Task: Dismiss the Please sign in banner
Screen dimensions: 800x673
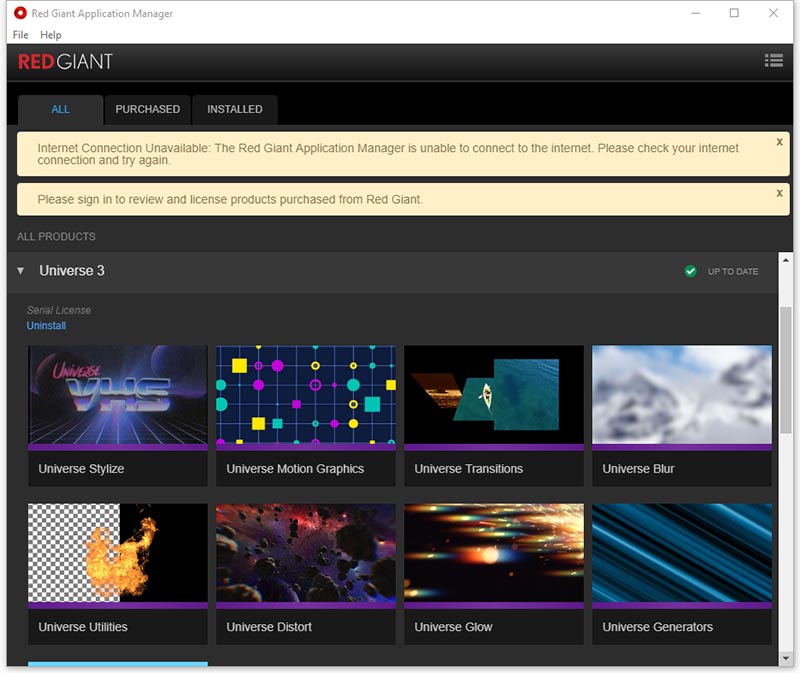Action: point(779,193)
